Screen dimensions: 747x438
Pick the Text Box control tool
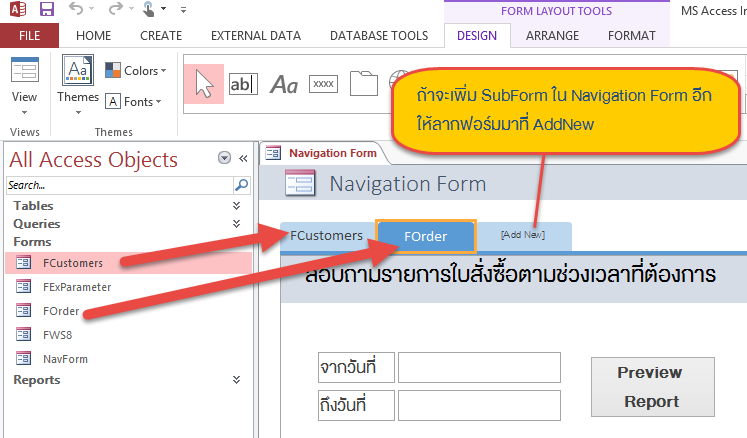pos(243,84)
